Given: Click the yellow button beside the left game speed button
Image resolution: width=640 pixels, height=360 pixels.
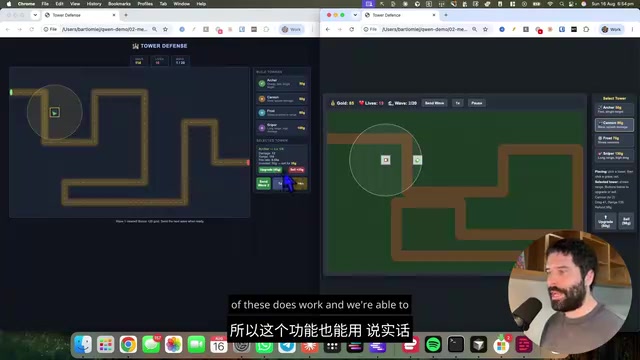Looking at the screenshot, I should click(300, 184).
